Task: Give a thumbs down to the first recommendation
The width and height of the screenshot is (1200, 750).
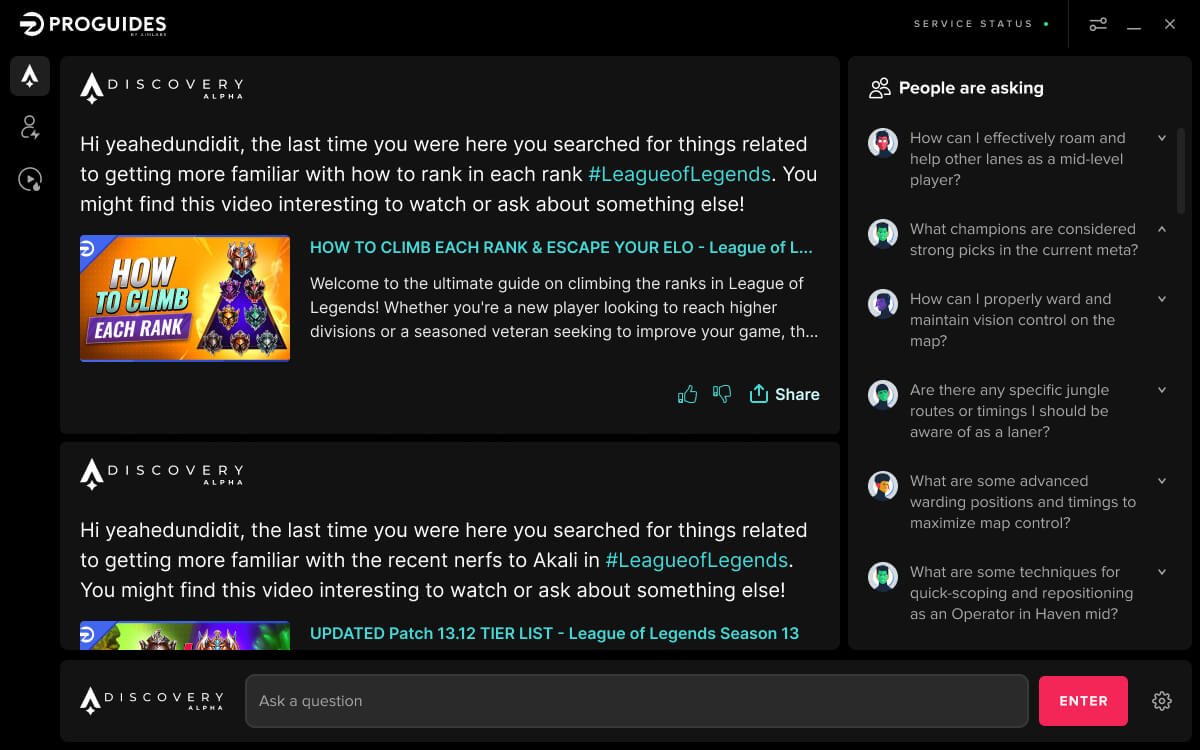Action: coord(721,394)
